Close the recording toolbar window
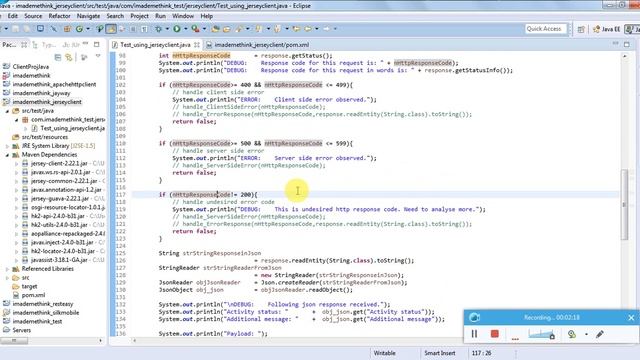Screen dimensions: 640x360 tap(631, 318)
